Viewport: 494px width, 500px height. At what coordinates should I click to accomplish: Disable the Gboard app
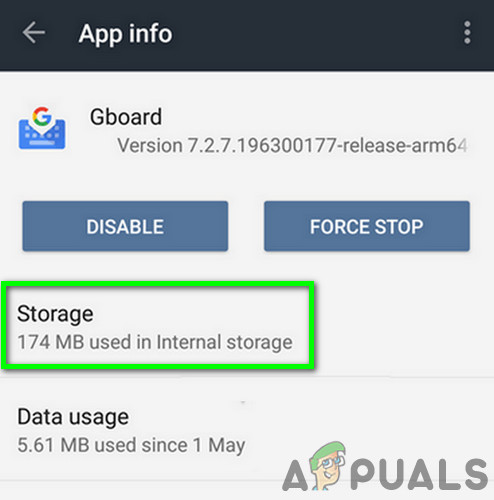point(125,226)
